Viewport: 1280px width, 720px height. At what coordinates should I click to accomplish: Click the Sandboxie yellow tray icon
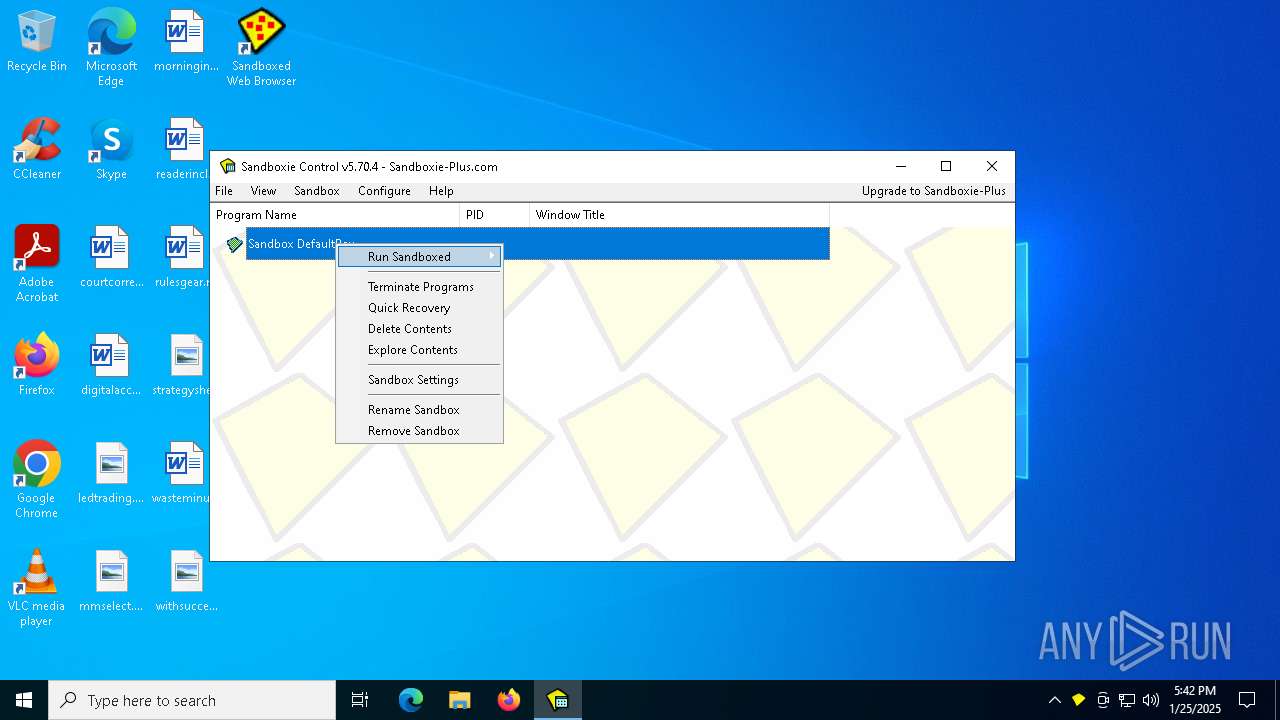pos(1078,700)
